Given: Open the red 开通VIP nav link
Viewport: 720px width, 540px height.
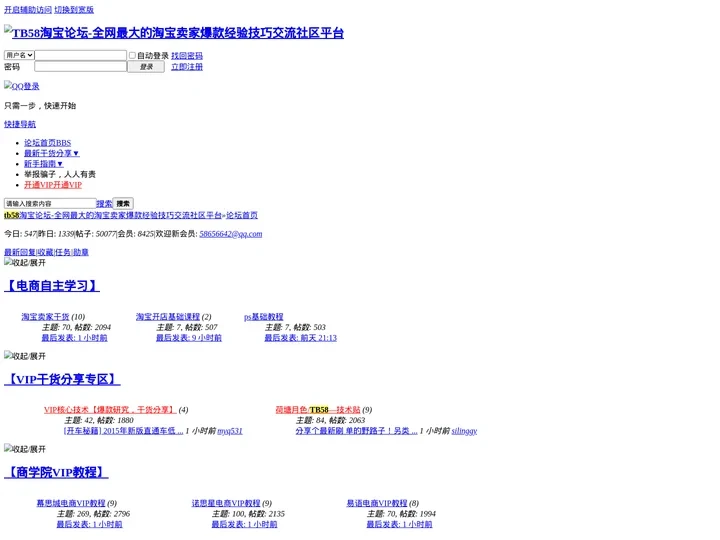Looking at the screenshot, I should [53, 185].
